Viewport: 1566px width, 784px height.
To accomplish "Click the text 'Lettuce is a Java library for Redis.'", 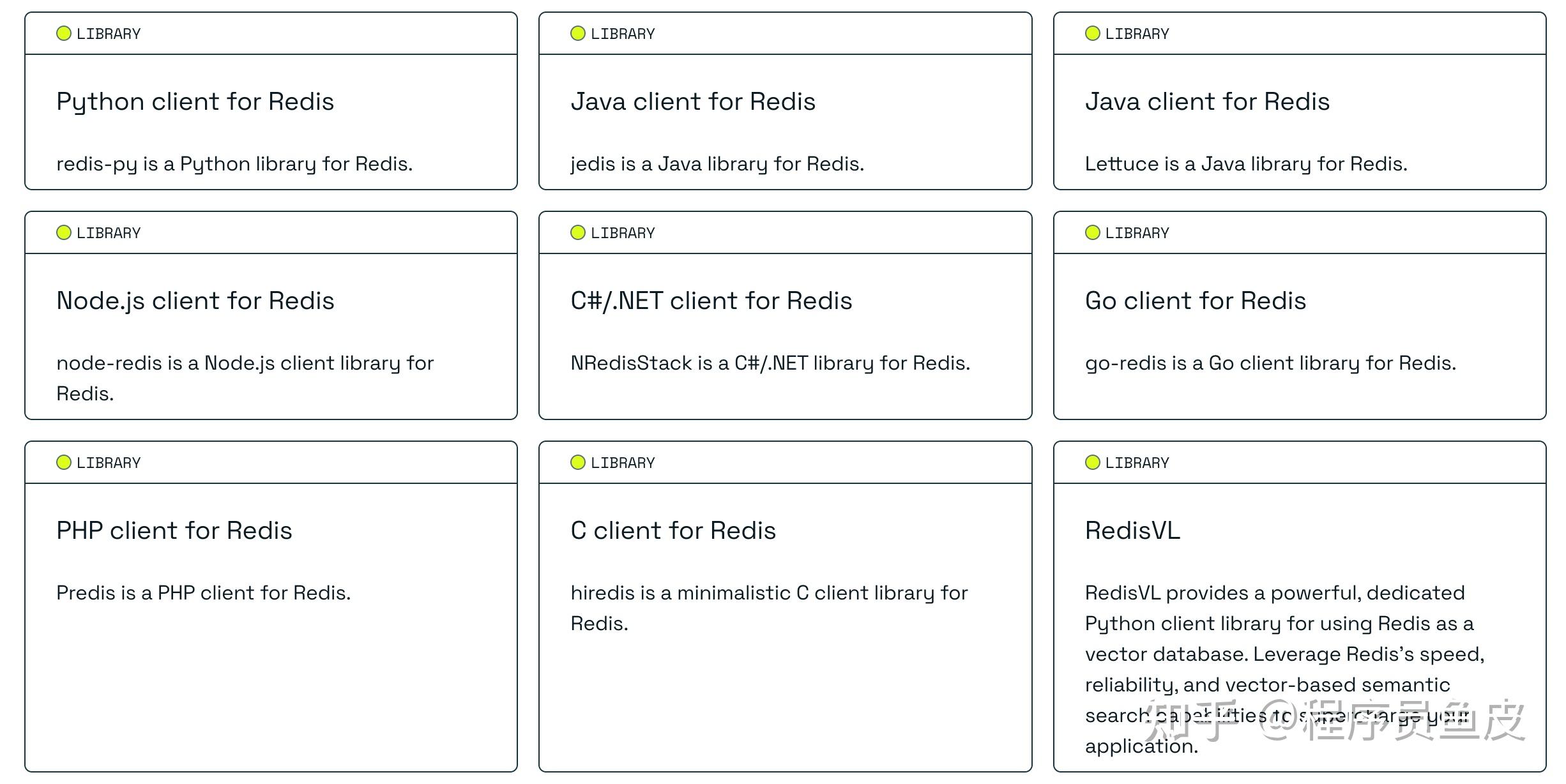I will coord(1246,165).
